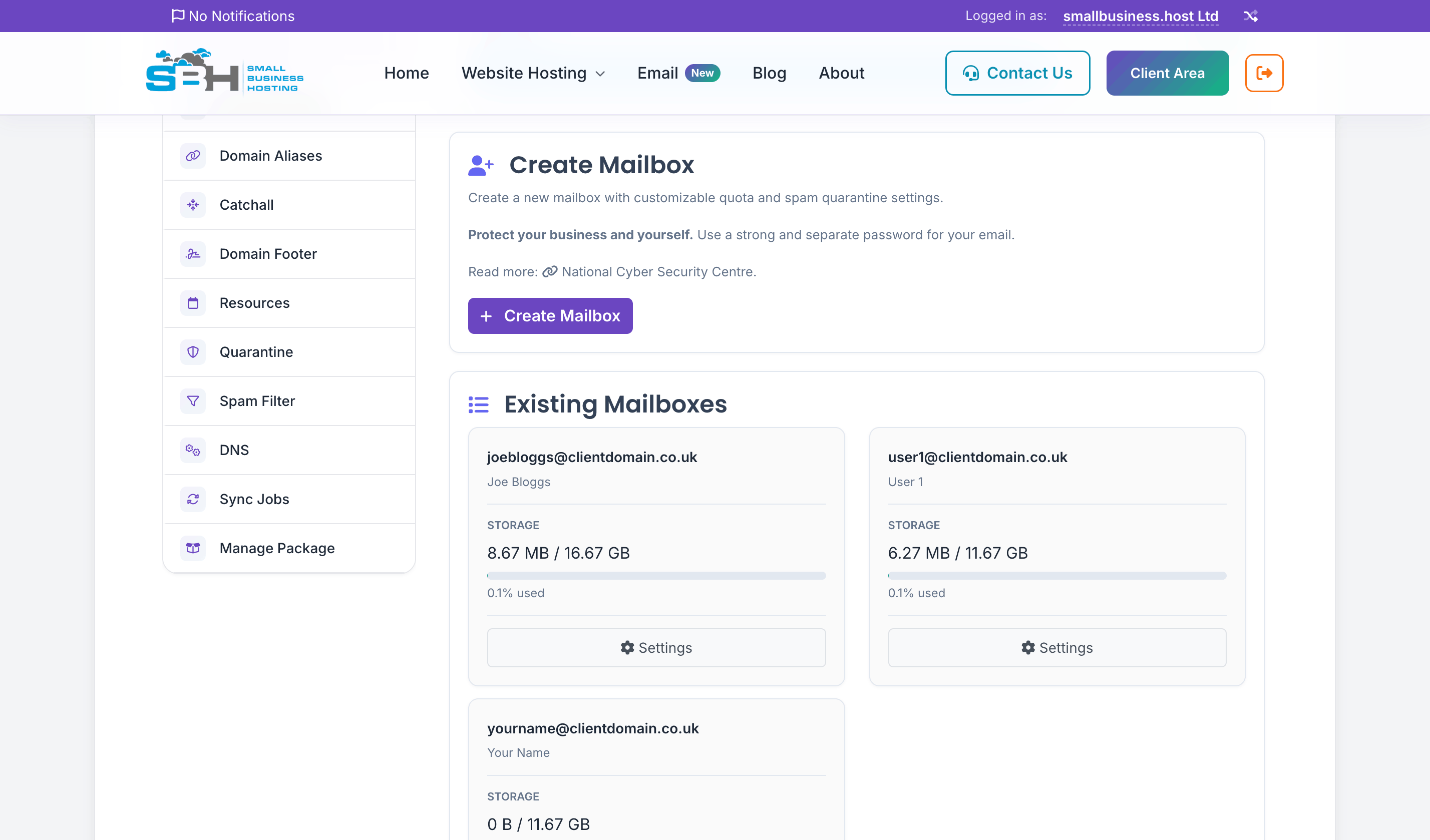Select the Domain Aliases sidebar label

[271, 155]
